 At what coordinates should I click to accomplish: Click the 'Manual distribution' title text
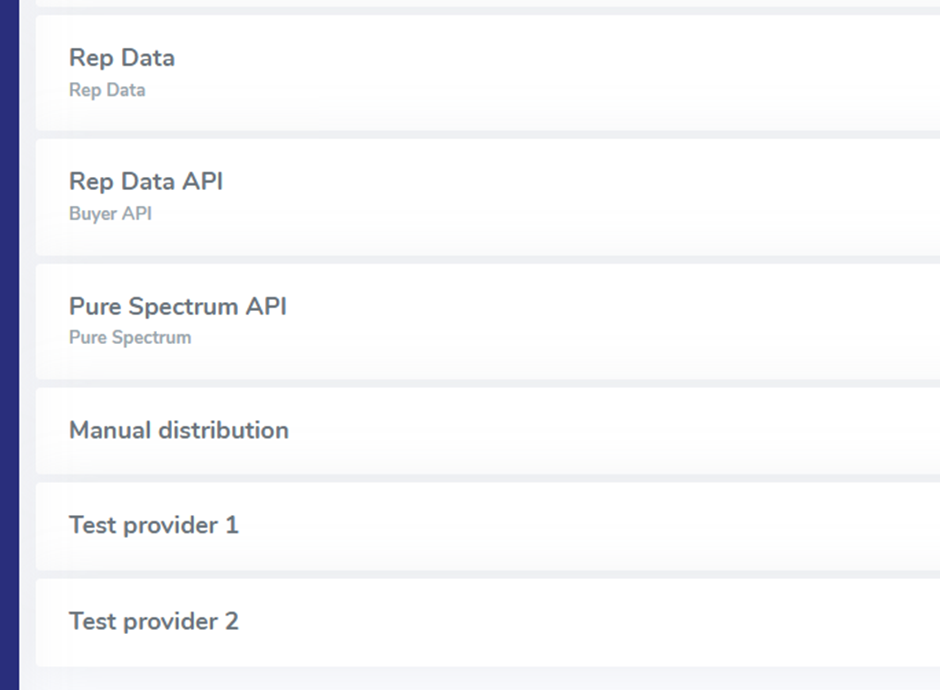[x=179, y=431]
